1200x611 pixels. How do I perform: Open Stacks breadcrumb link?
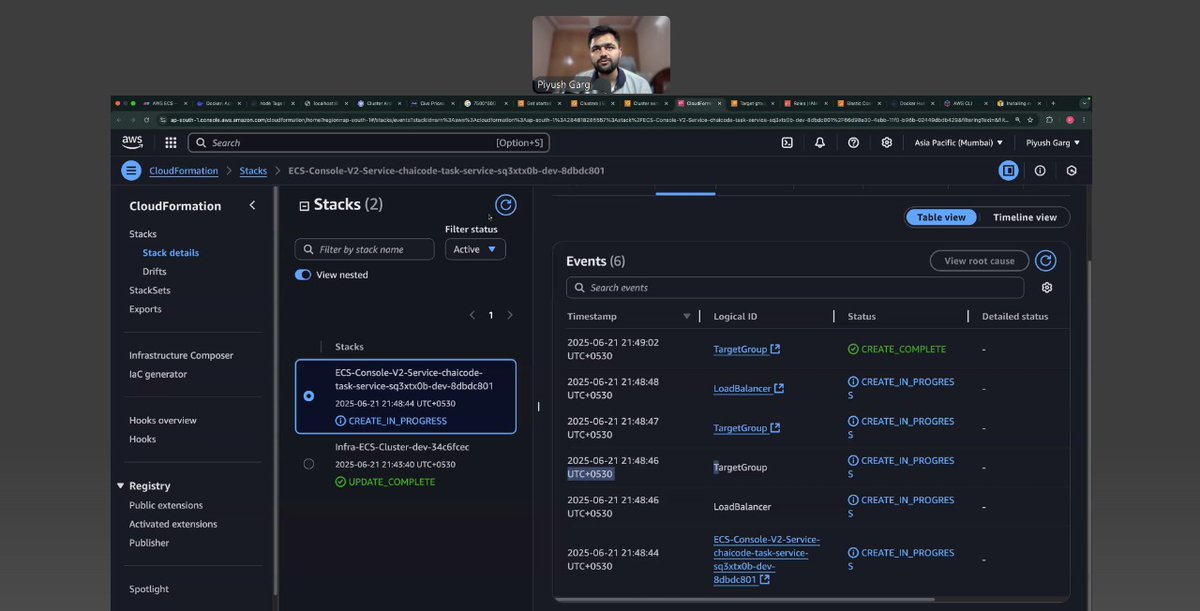pyautogui.click(x=253, y=171)
